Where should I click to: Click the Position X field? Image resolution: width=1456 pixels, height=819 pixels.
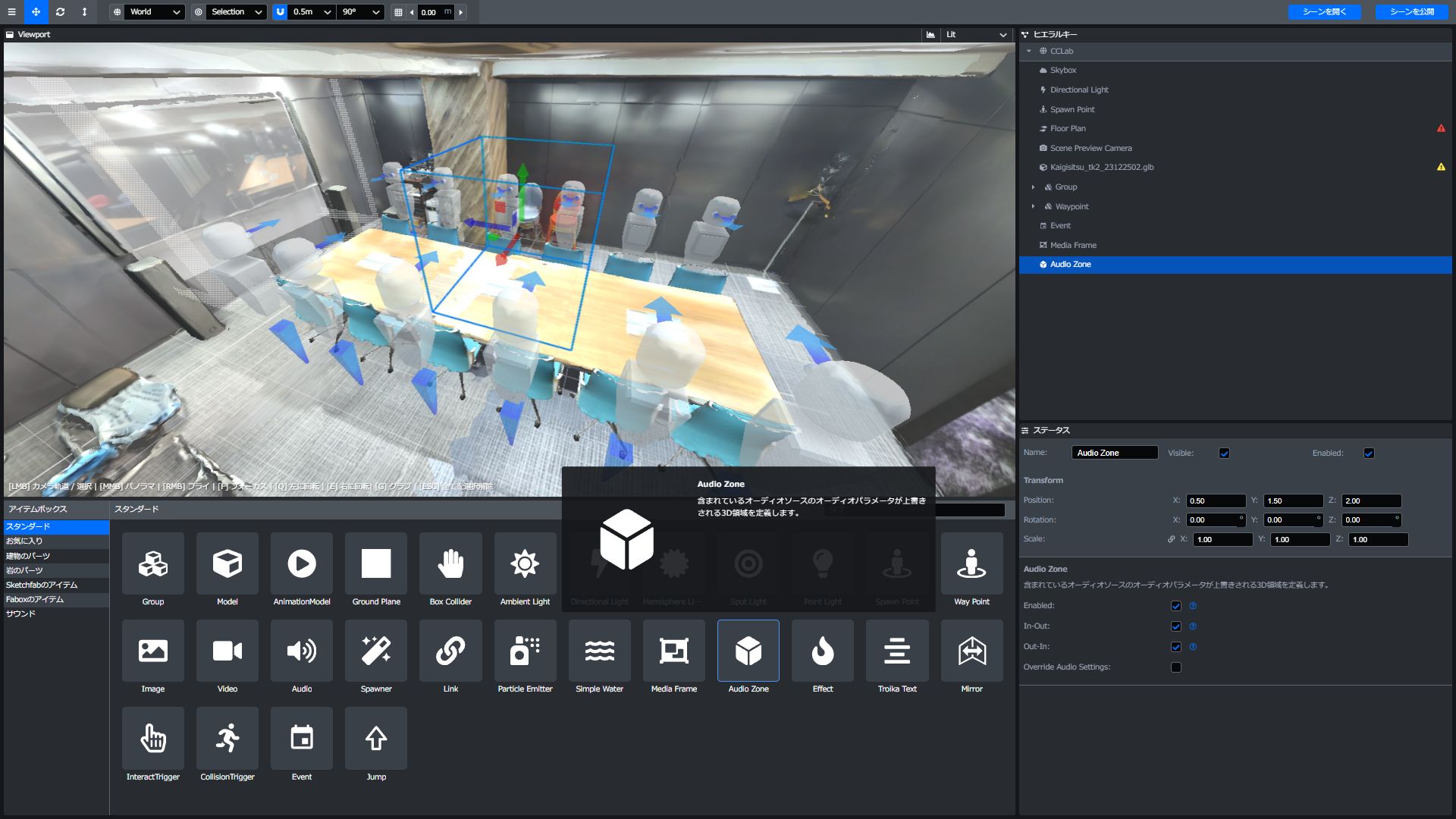click(x=1216, y=500)
